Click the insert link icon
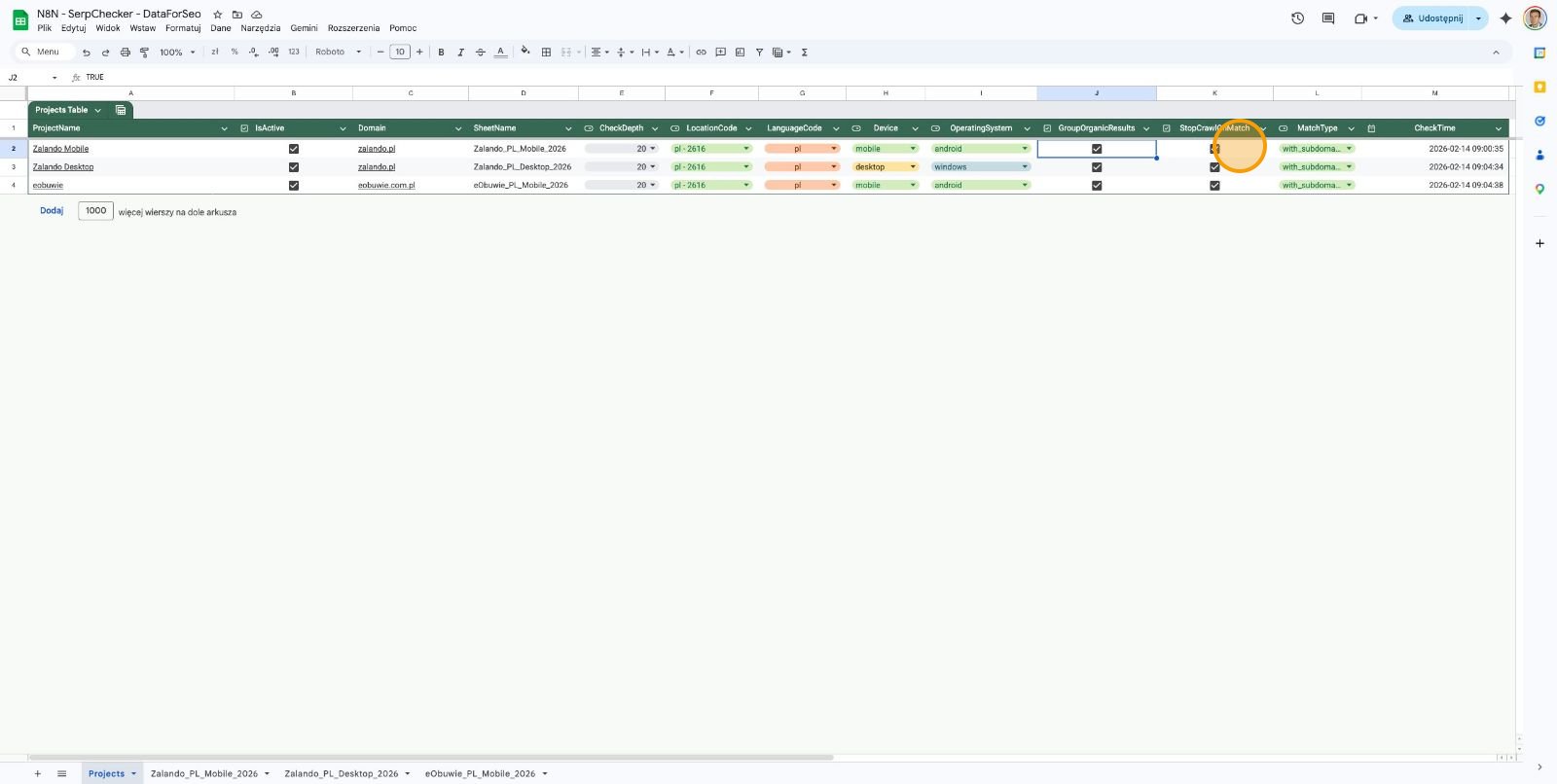1557x784 pixels. 701,53
